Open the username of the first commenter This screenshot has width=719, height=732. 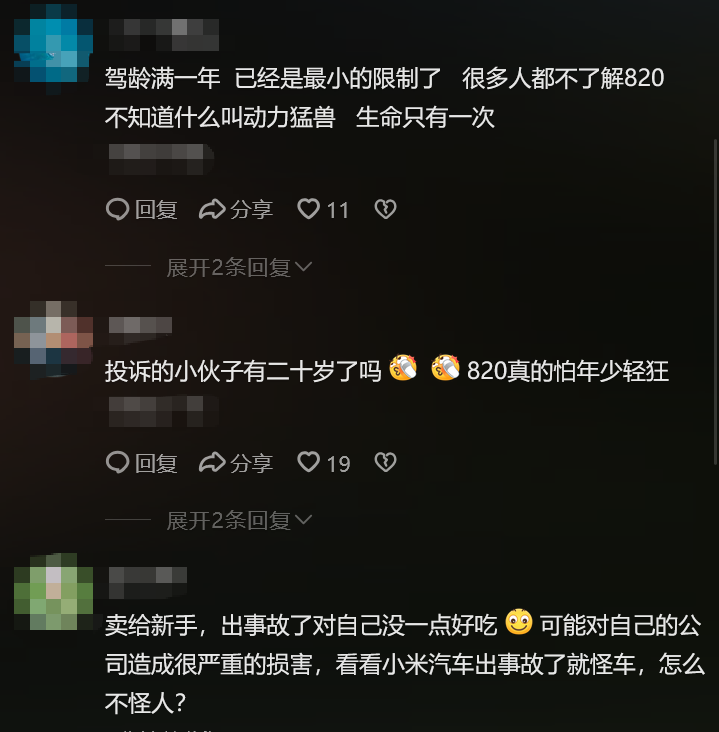pos(164,35)
